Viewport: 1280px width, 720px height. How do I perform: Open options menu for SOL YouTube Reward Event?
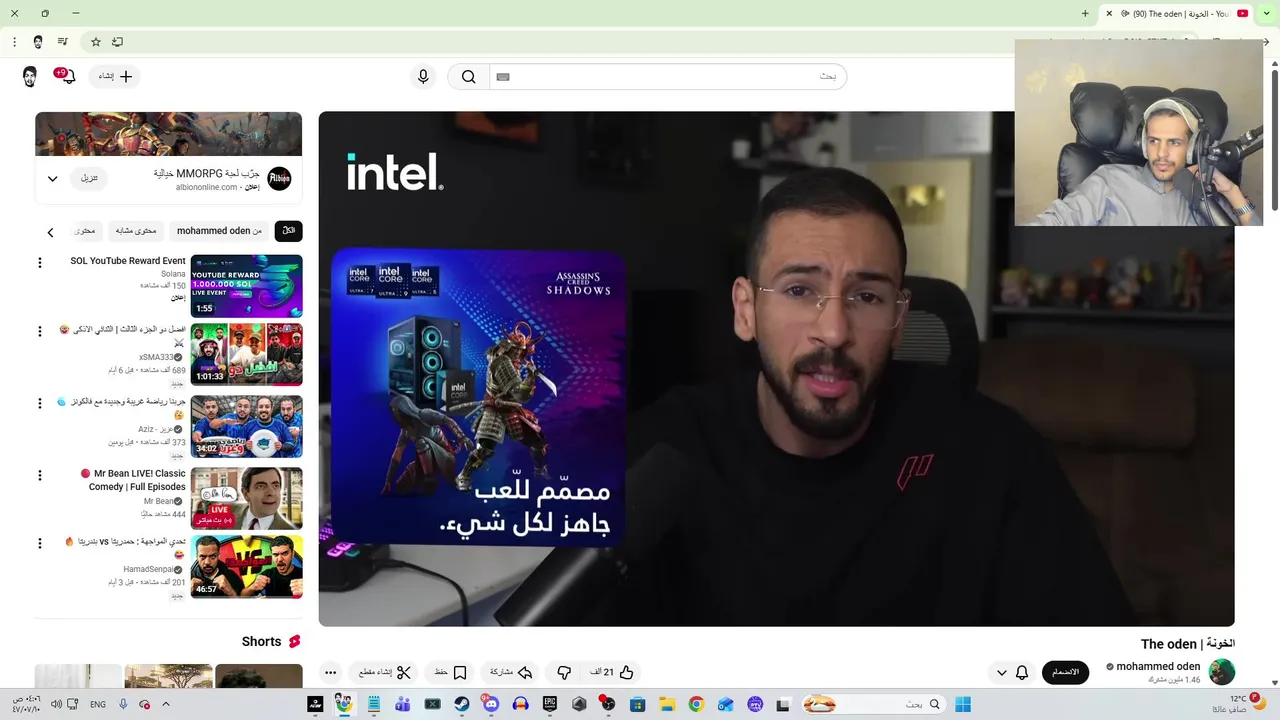click(x=40, y=262)
